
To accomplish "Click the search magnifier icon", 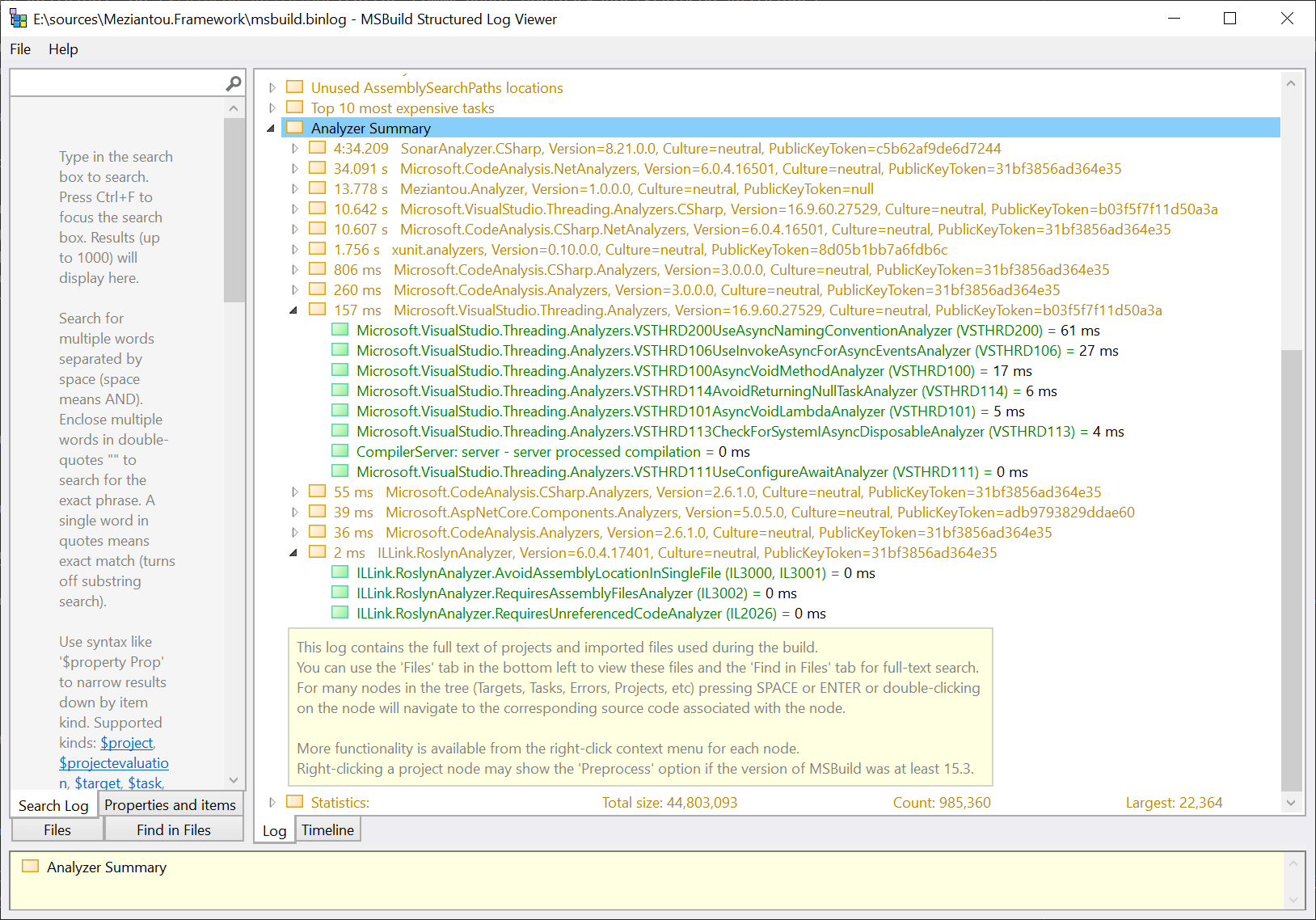I will tap(234, 83).
